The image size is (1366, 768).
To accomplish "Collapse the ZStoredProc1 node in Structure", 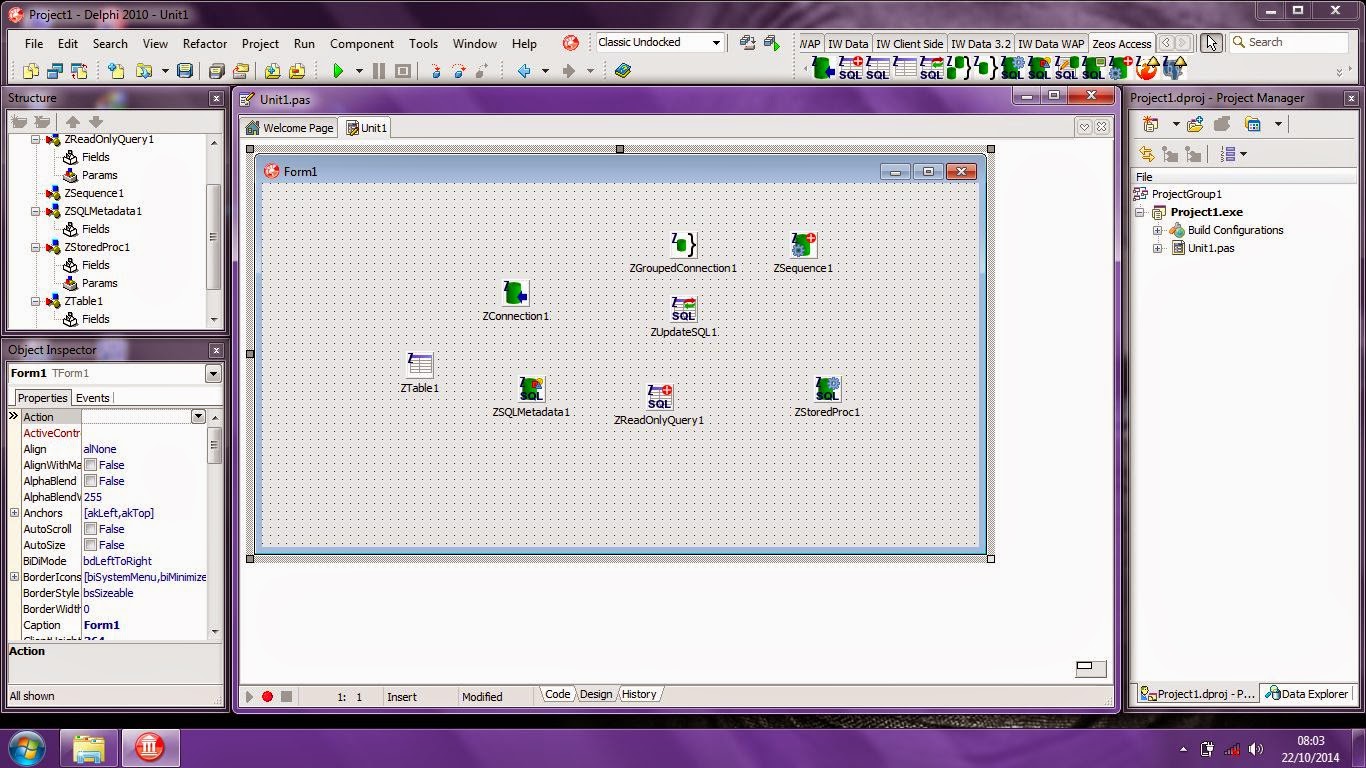I will [35, 247].
